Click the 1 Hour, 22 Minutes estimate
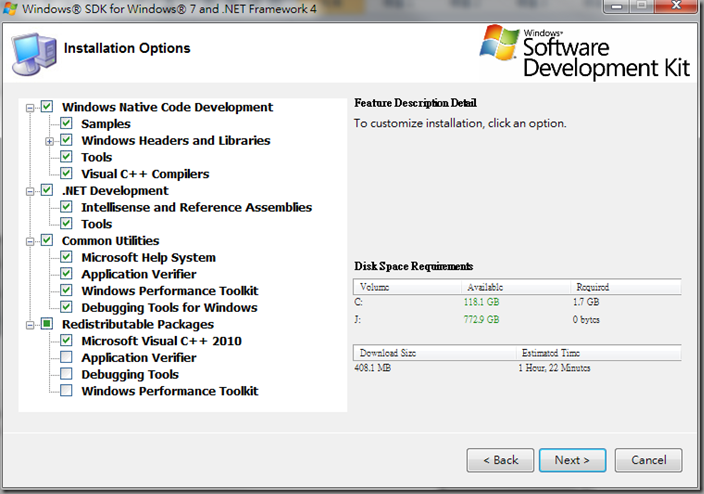 [554, 368]
